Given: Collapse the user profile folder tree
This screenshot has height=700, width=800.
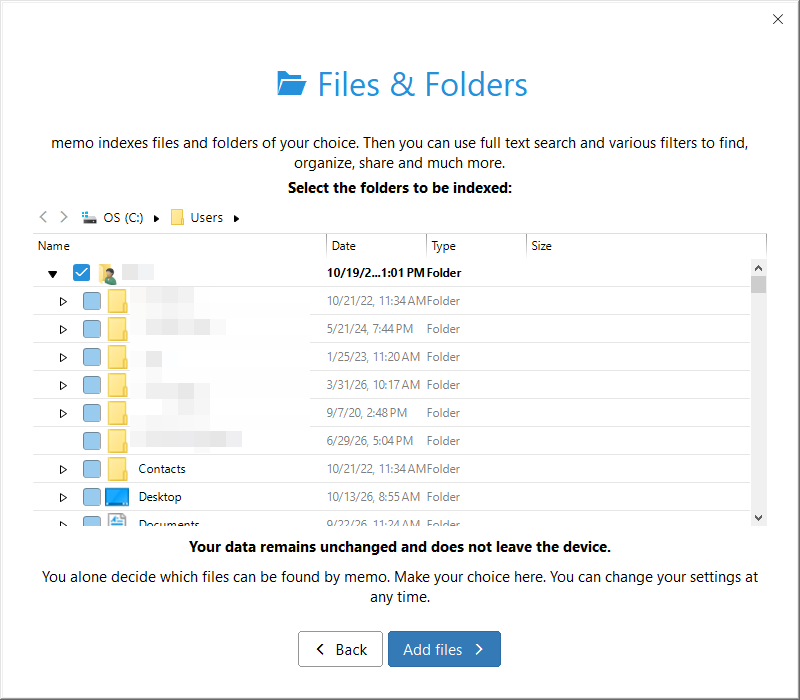Looking at the screenshot, I should [x=53, y=274].
